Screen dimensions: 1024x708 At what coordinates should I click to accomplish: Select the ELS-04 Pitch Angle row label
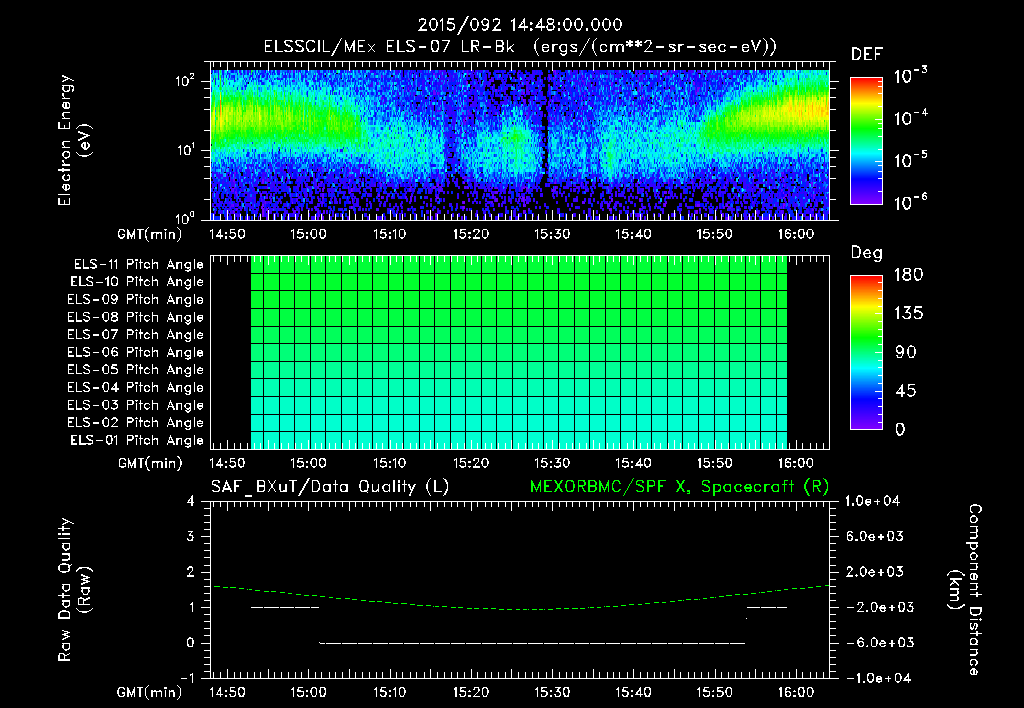point(136,387)
